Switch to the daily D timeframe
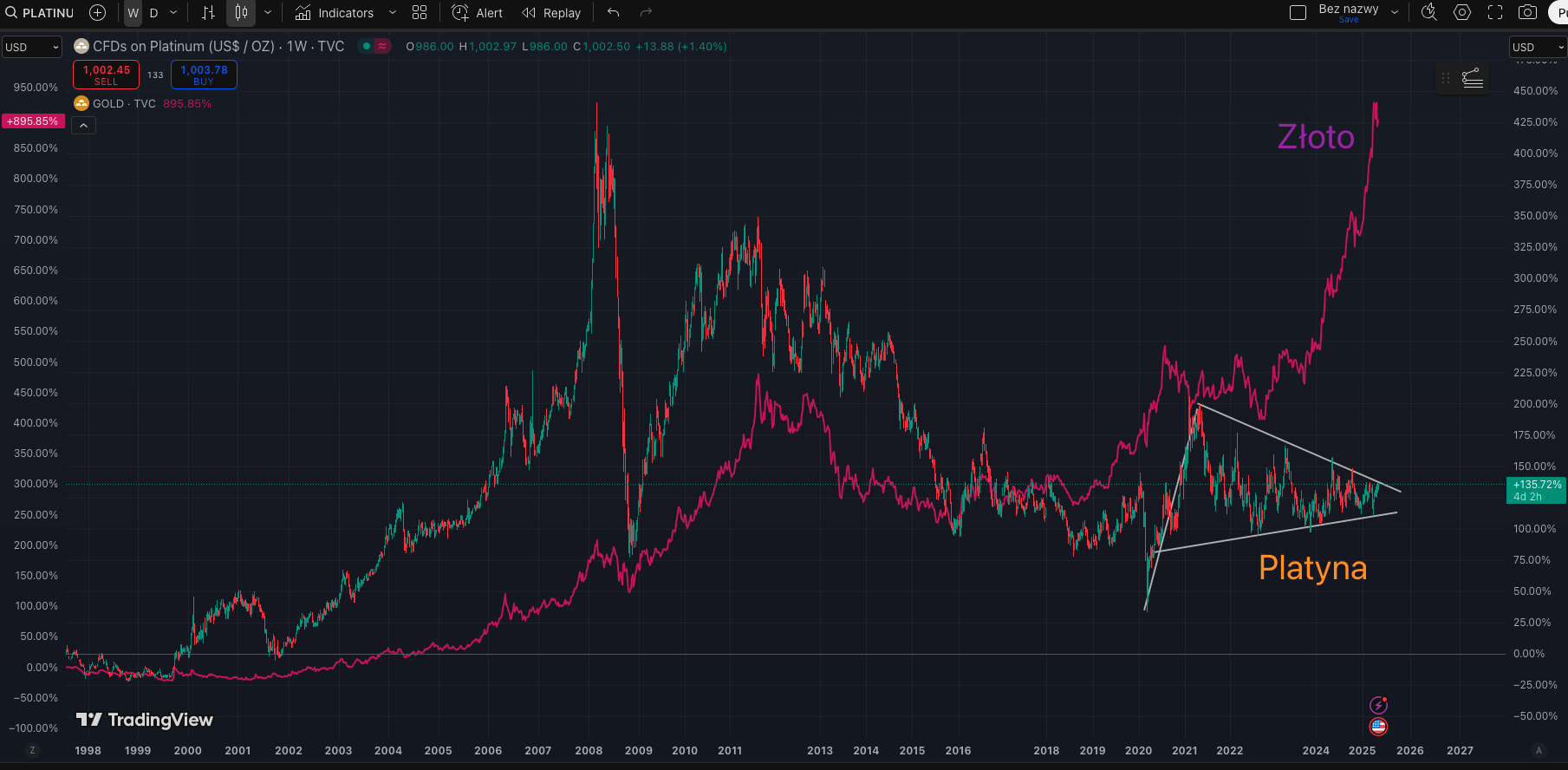The width and height of the screenshot is (1568, 770). tap(154, 13)
